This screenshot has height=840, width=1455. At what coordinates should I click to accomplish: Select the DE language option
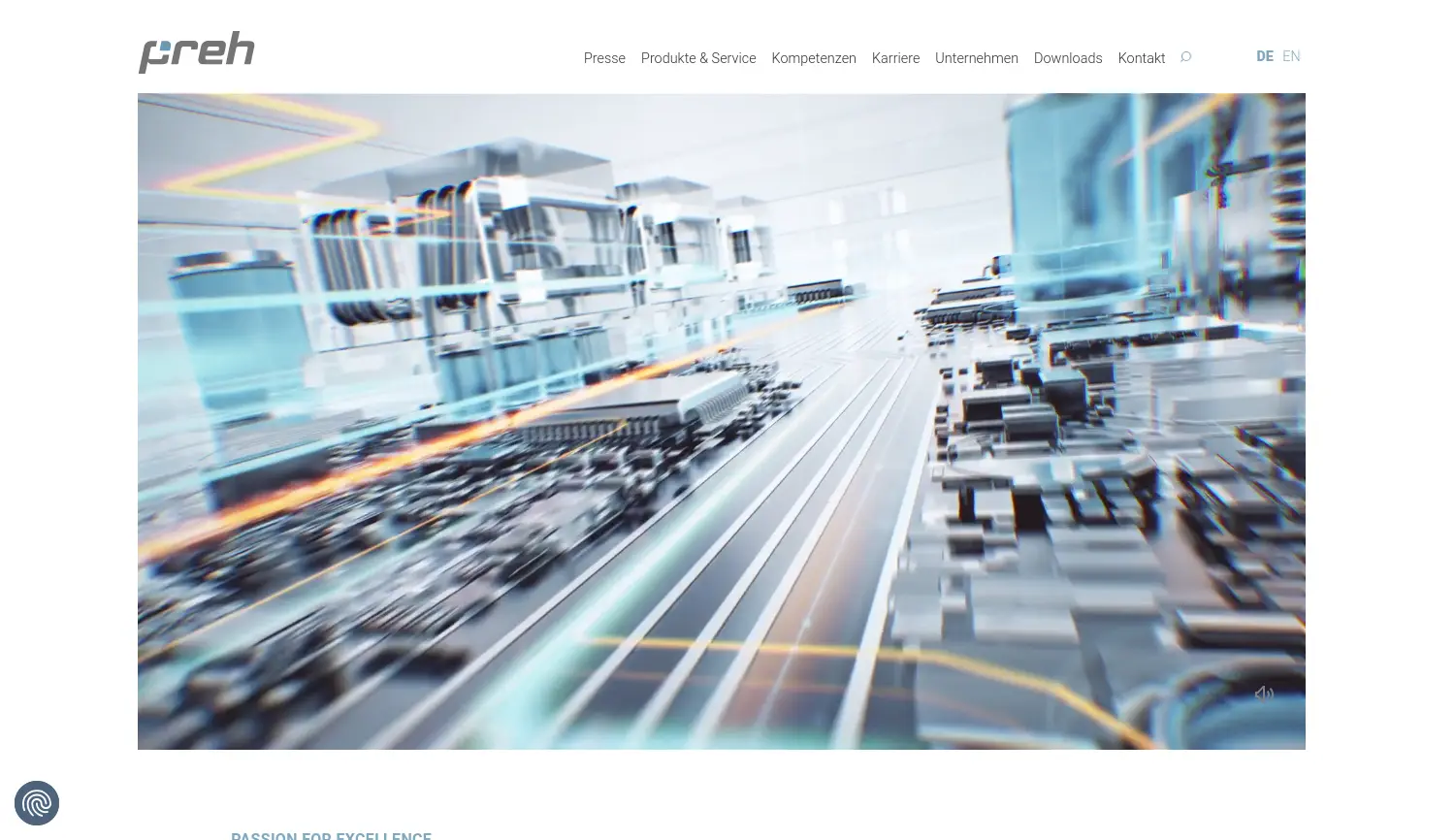1264,56
